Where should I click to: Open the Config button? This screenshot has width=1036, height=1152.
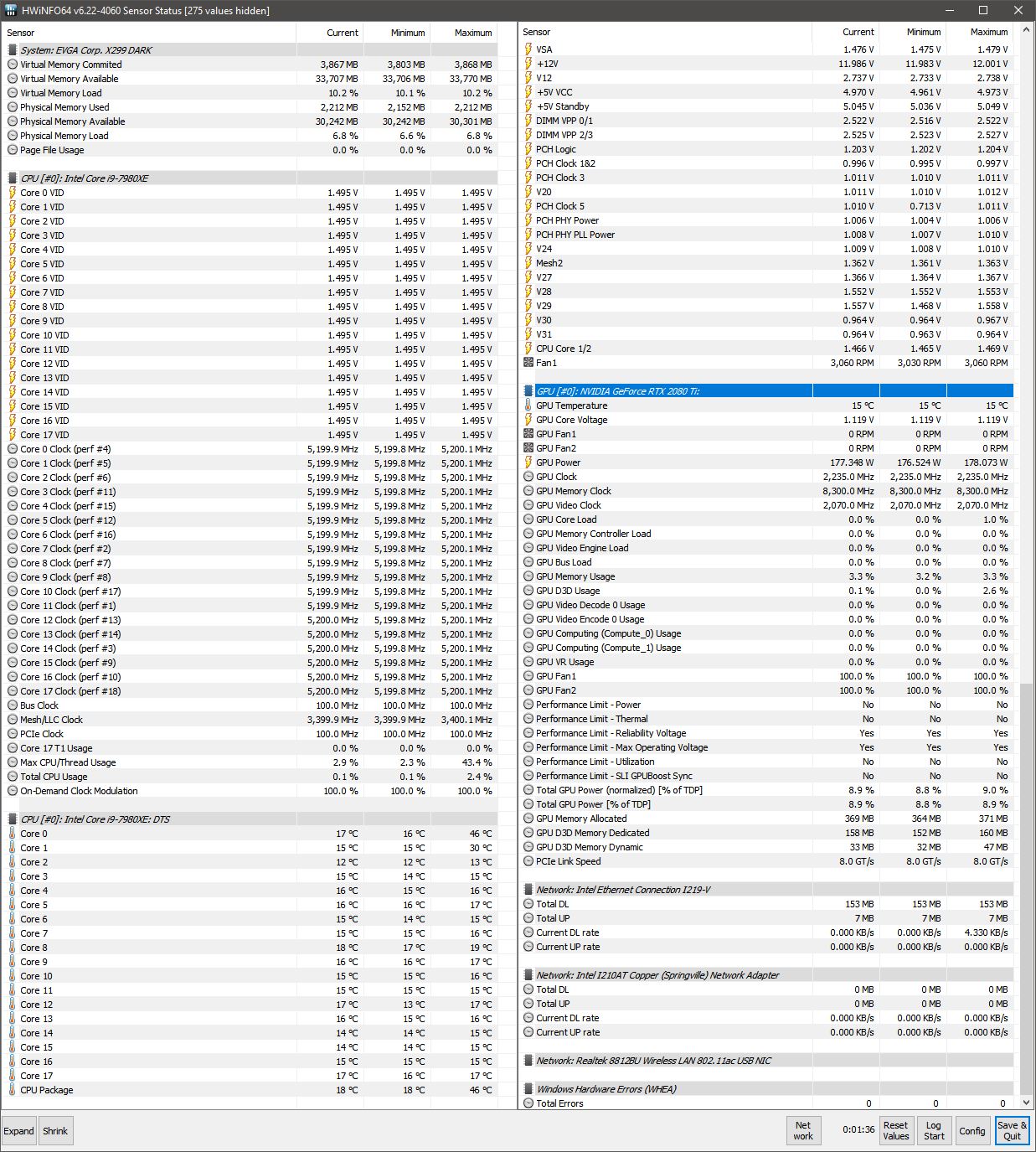tap(972, 1131)
